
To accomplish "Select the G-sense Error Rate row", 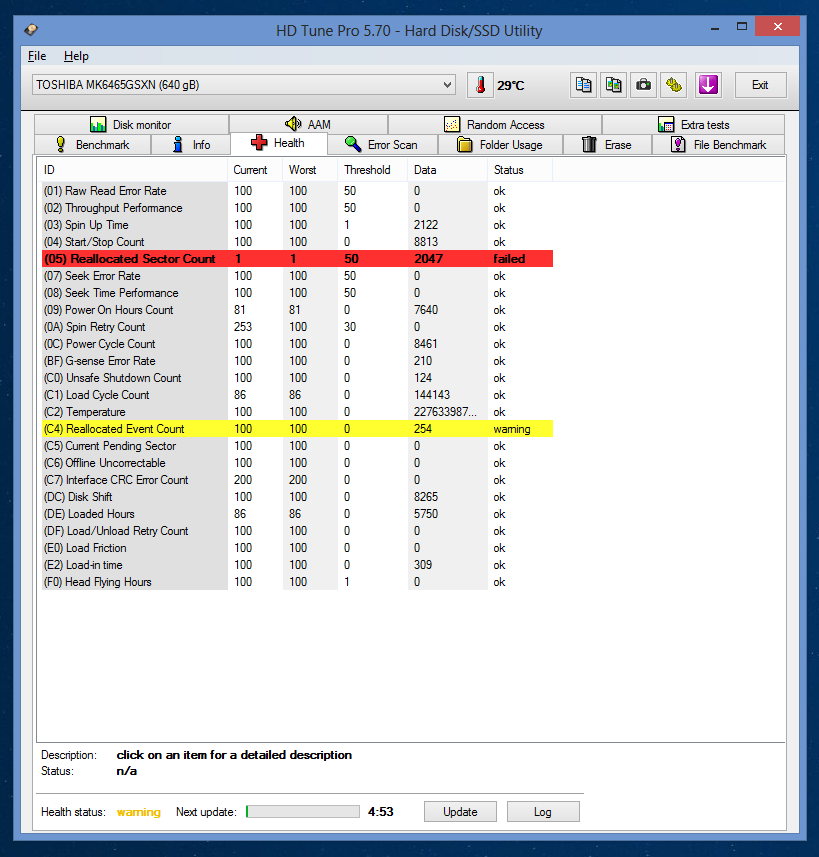I will pos(297,361).
